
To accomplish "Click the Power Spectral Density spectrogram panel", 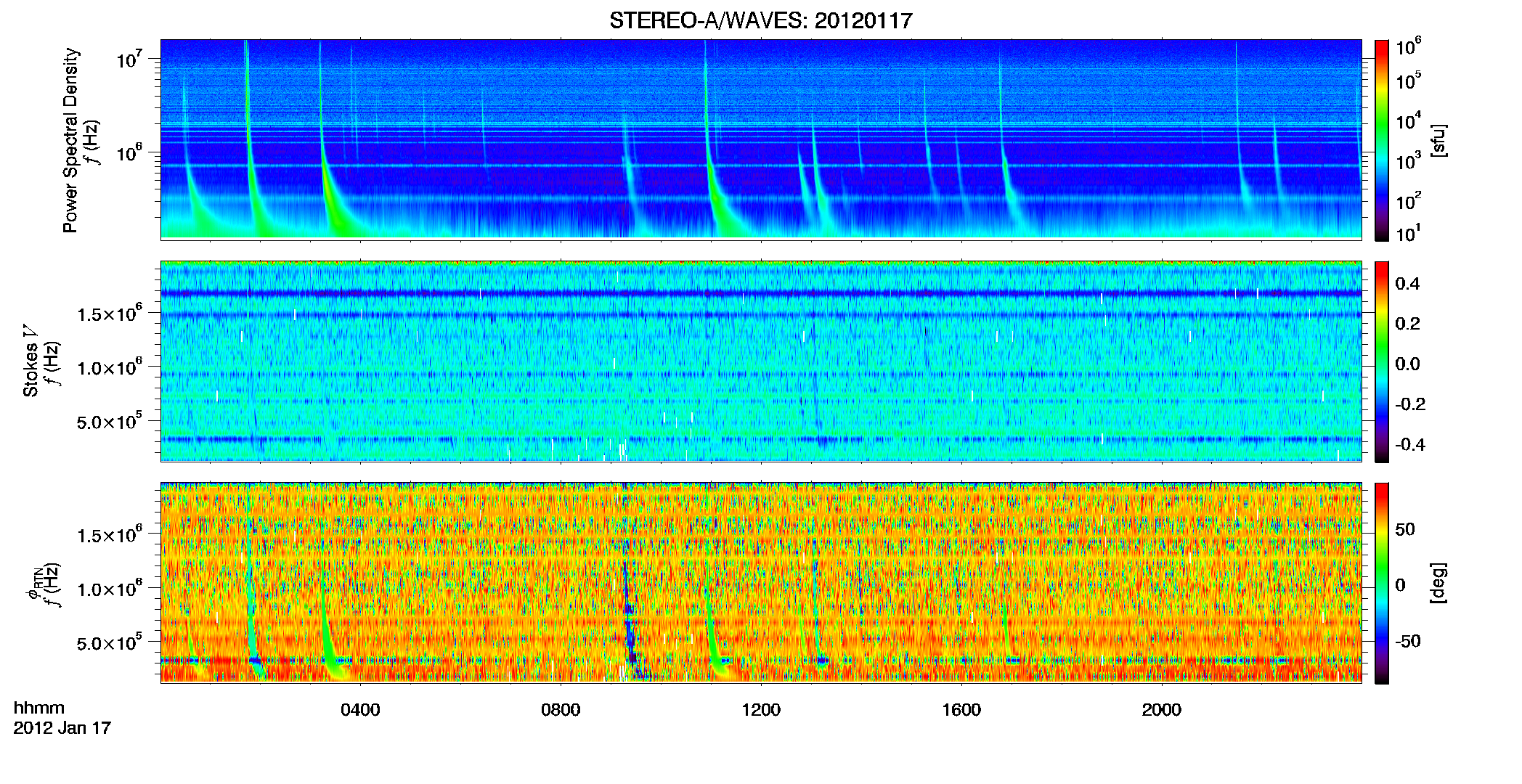I will pyautogui.click(x=761, y=139).
